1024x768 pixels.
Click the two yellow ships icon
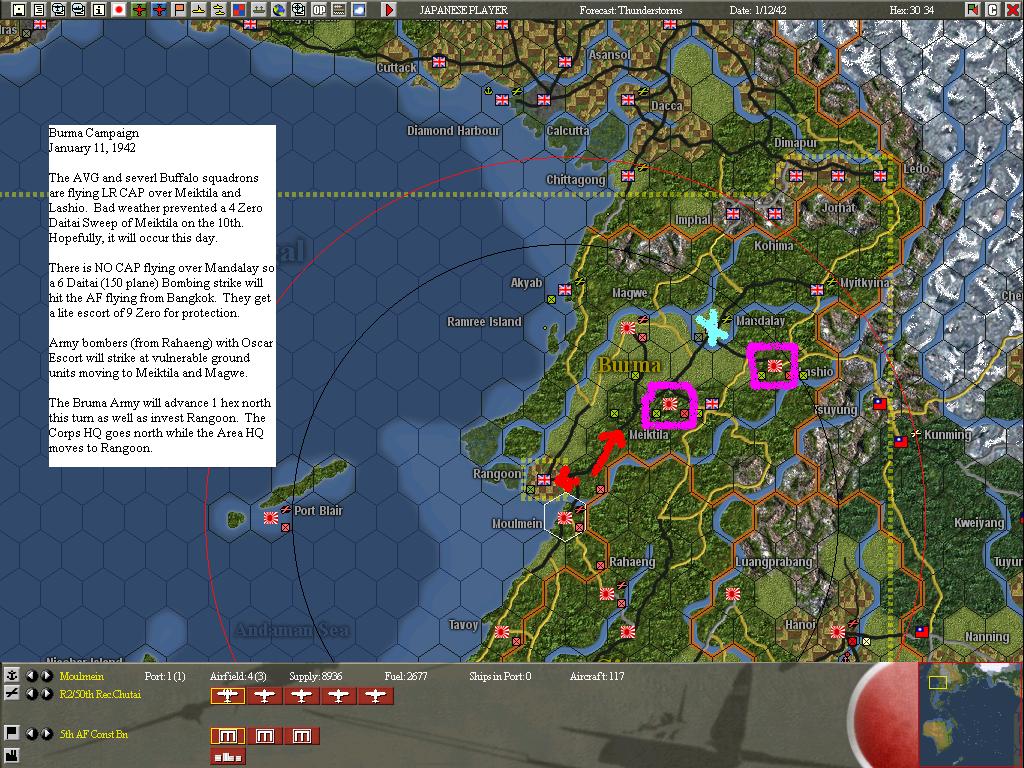pyautogui.click(x=219, y=9)
